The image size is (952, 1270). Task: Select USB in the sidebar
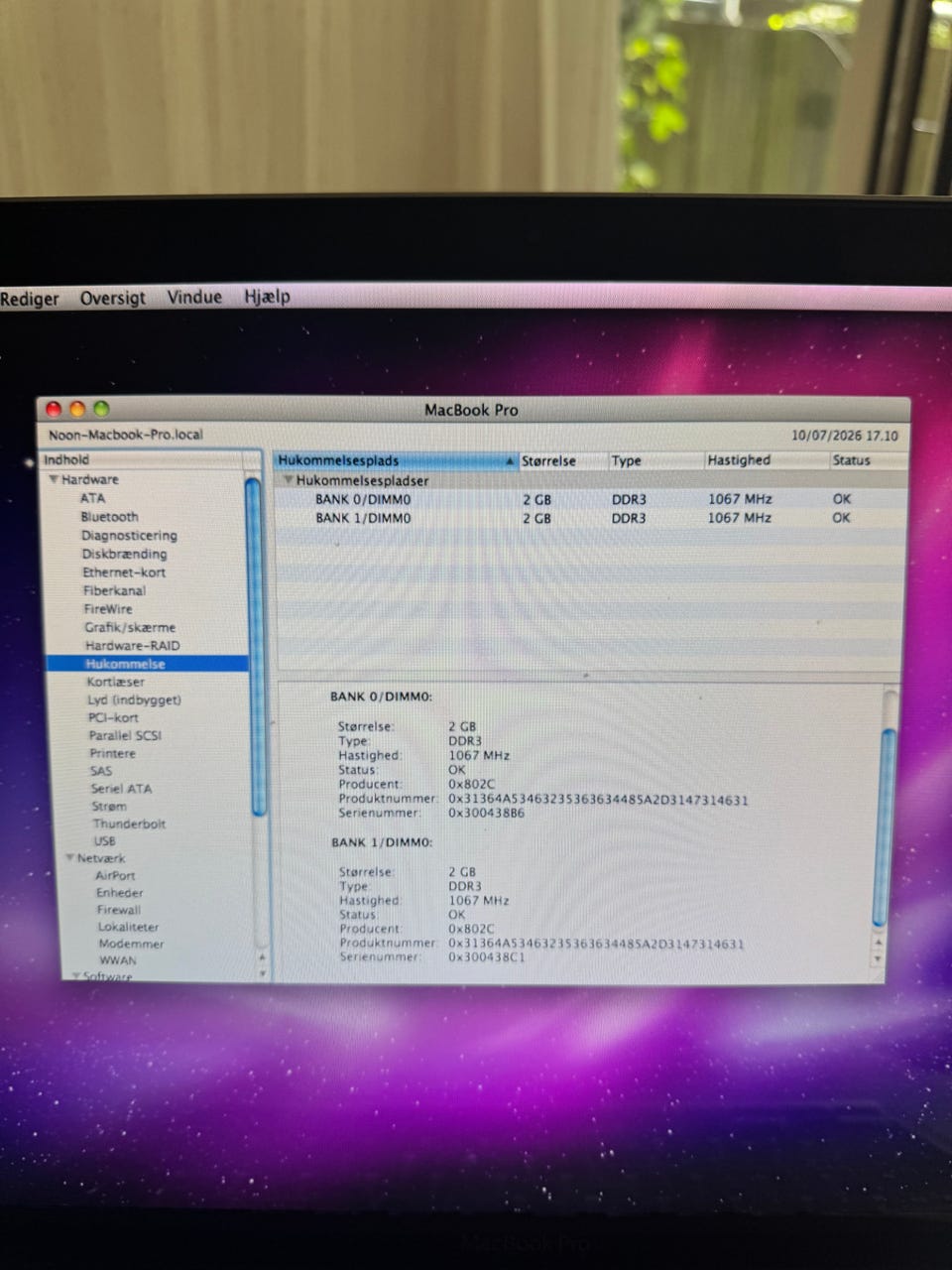[x=104, y=840]
